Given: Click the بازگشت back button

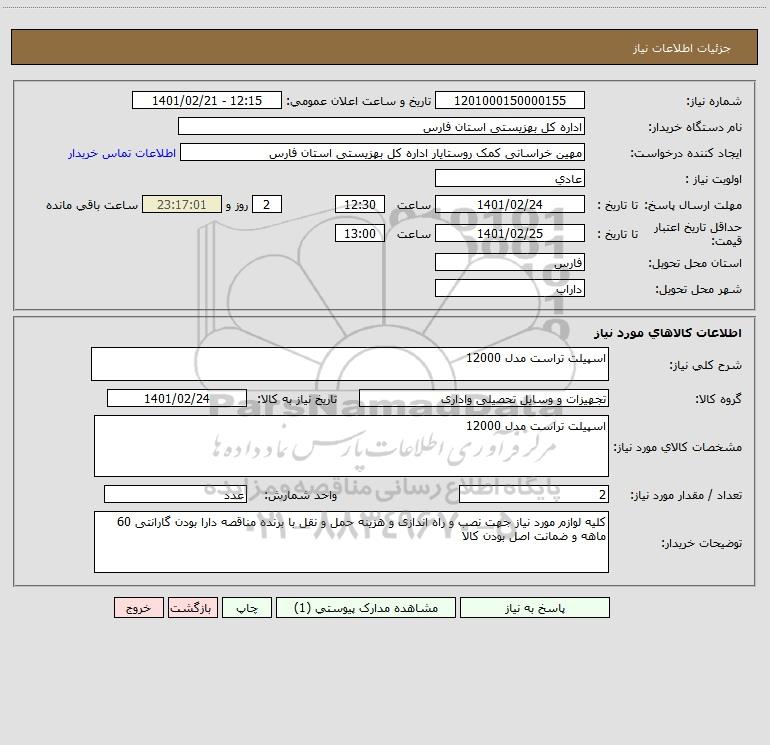Looking at the screenshot, I should coord(192,607).
